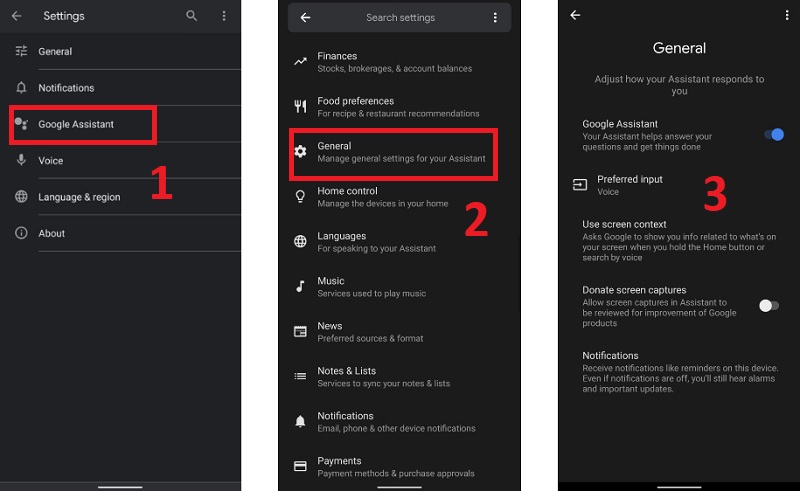Open News preferred sources & format
This screenshot has width=800, height=491.
click(370, 332)
